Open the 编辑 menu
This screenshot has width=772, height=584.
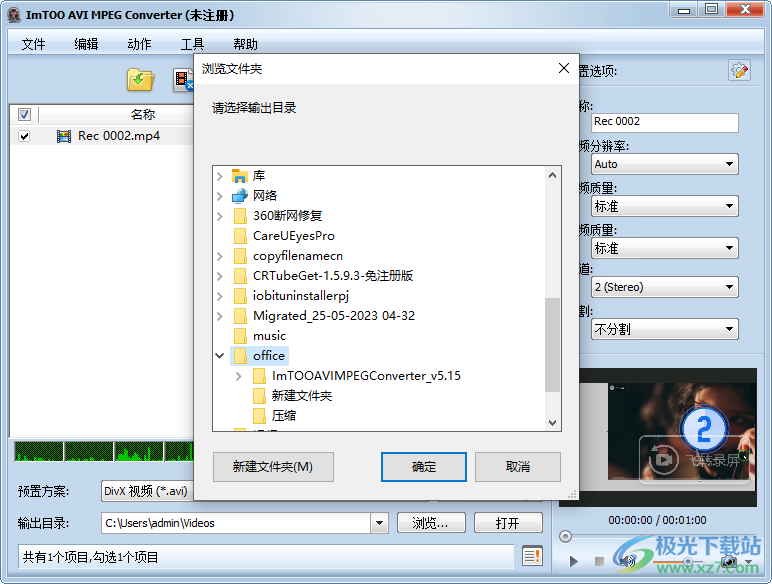86,44
